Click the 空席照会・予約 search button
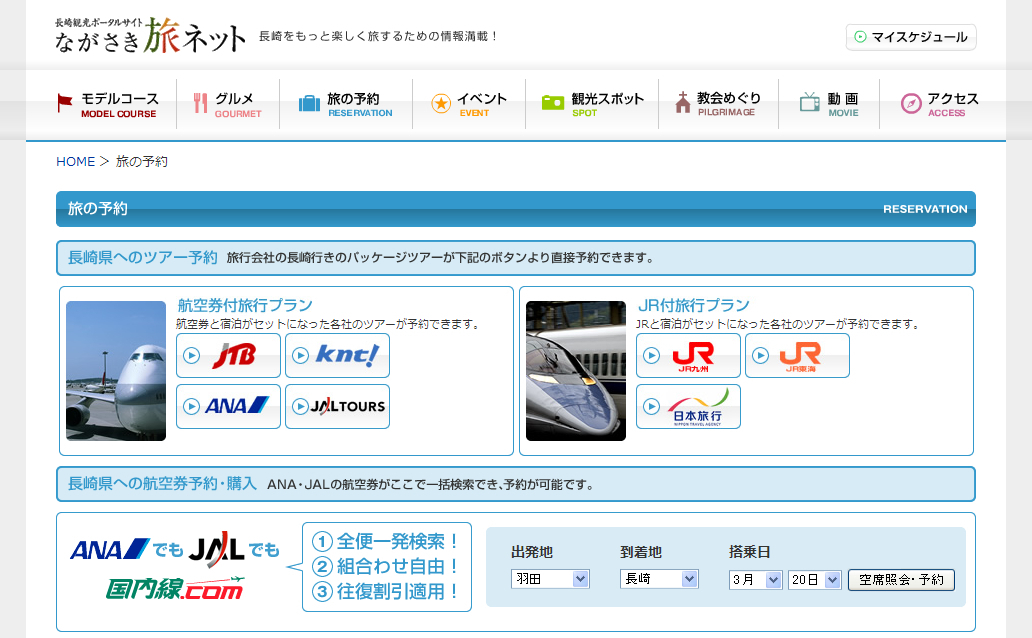This screenshot has height=638, width=1032. tap(901, 579)
